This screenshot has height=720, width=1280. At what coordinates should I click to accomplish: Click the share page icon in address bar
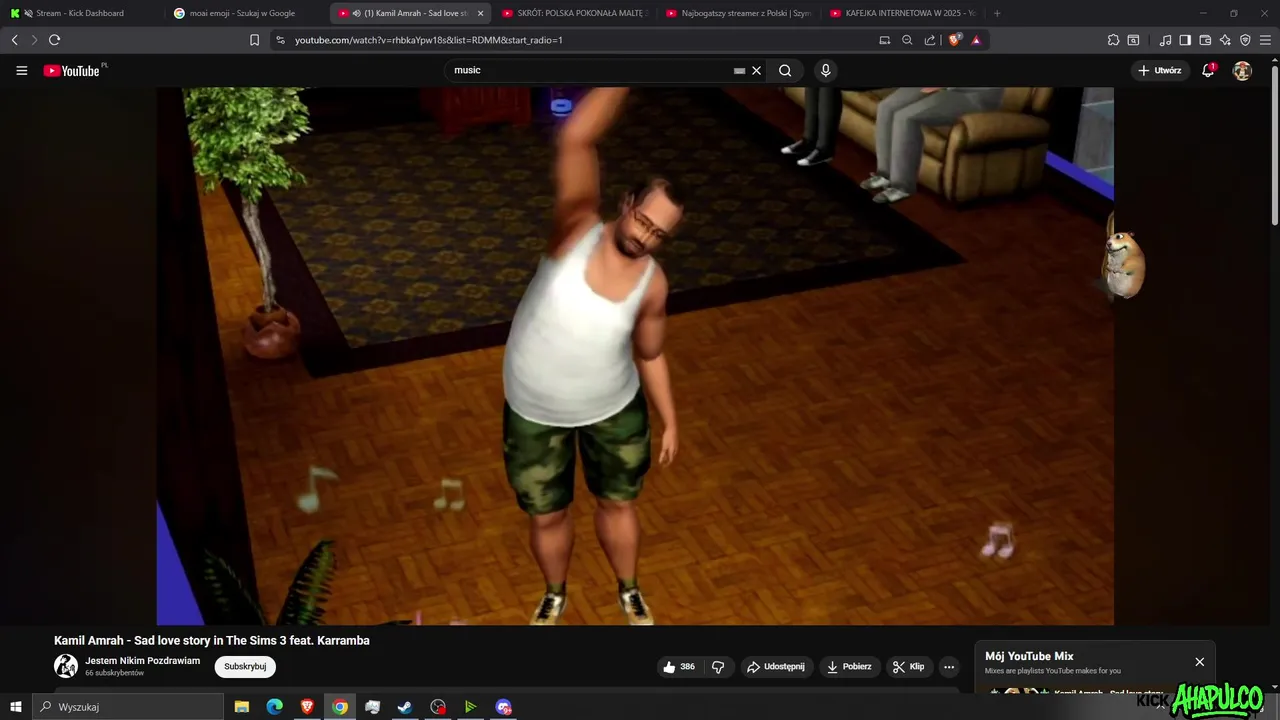[930, 40]
